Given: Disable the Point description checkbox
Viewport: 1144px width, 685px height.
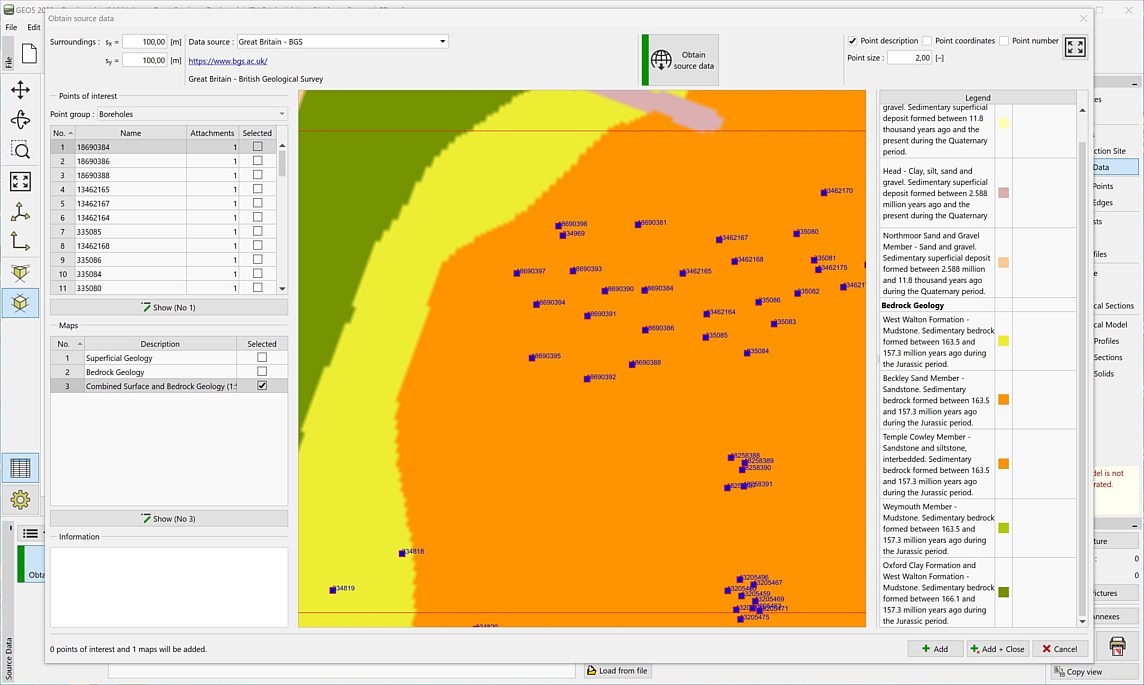Looking at the screenshot, I should (853, 41).
